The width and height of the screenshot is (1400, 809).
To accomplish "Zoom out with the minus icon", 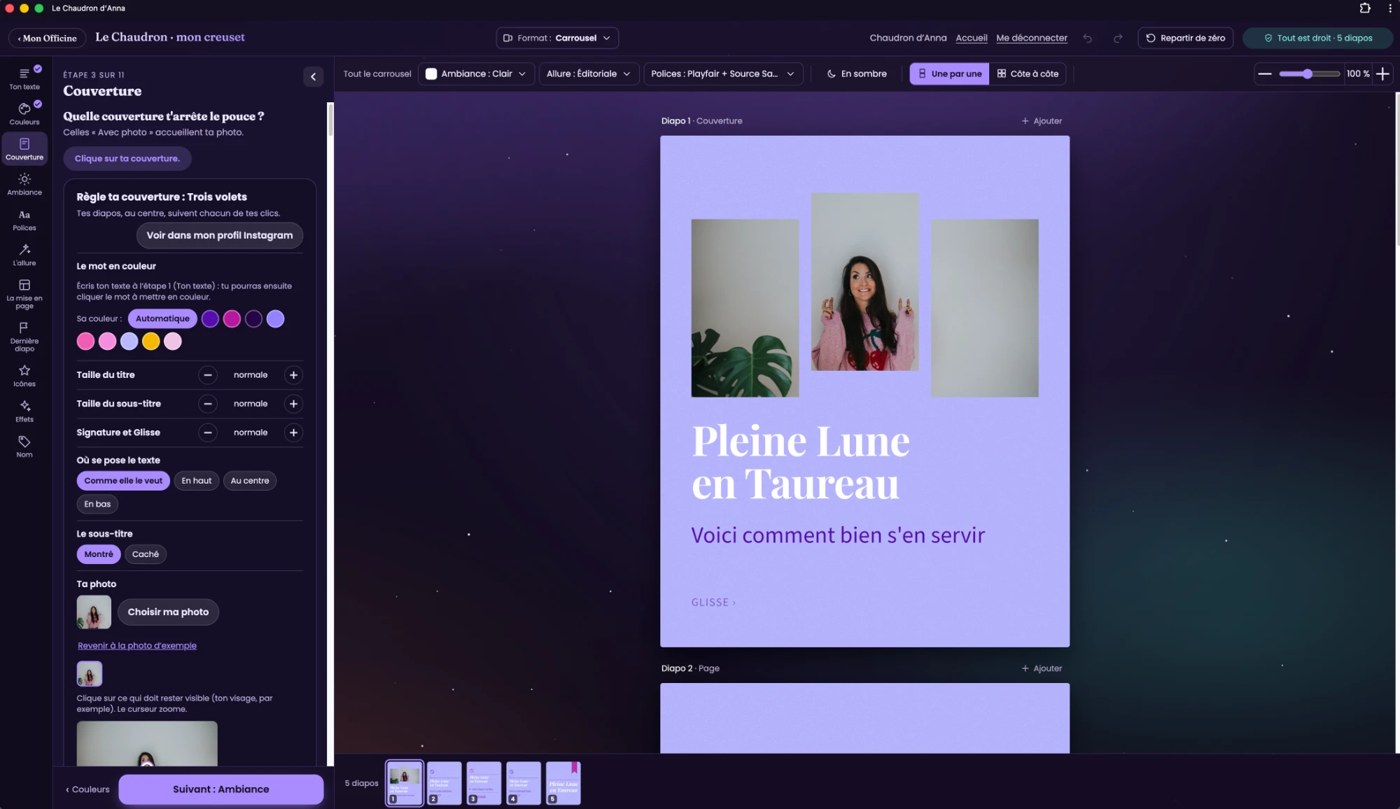I will (x=1265, y=74).
